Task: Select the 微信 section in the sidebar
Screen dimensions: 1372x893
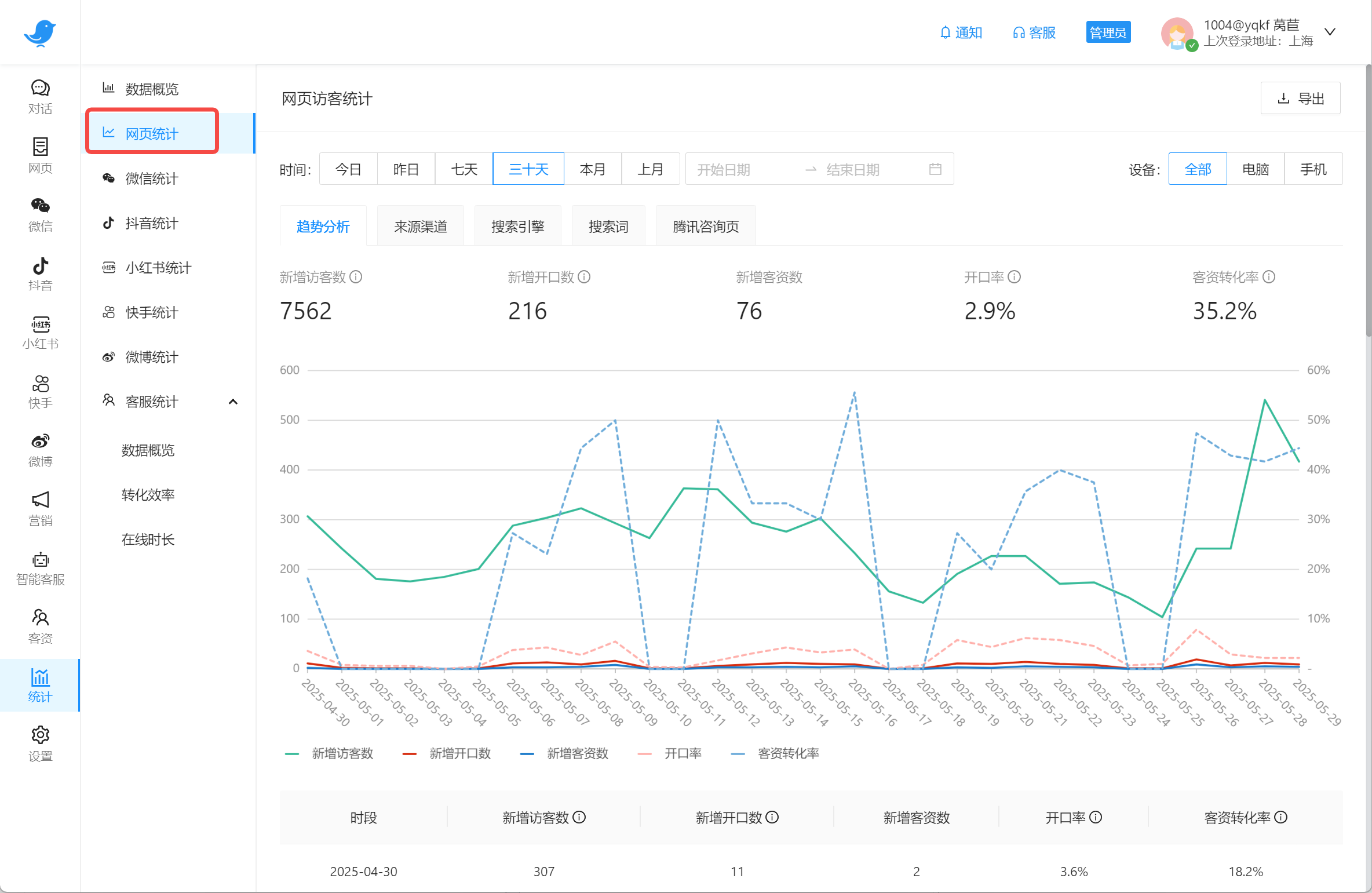Action: pyautogui.click(x=40, y=214)
